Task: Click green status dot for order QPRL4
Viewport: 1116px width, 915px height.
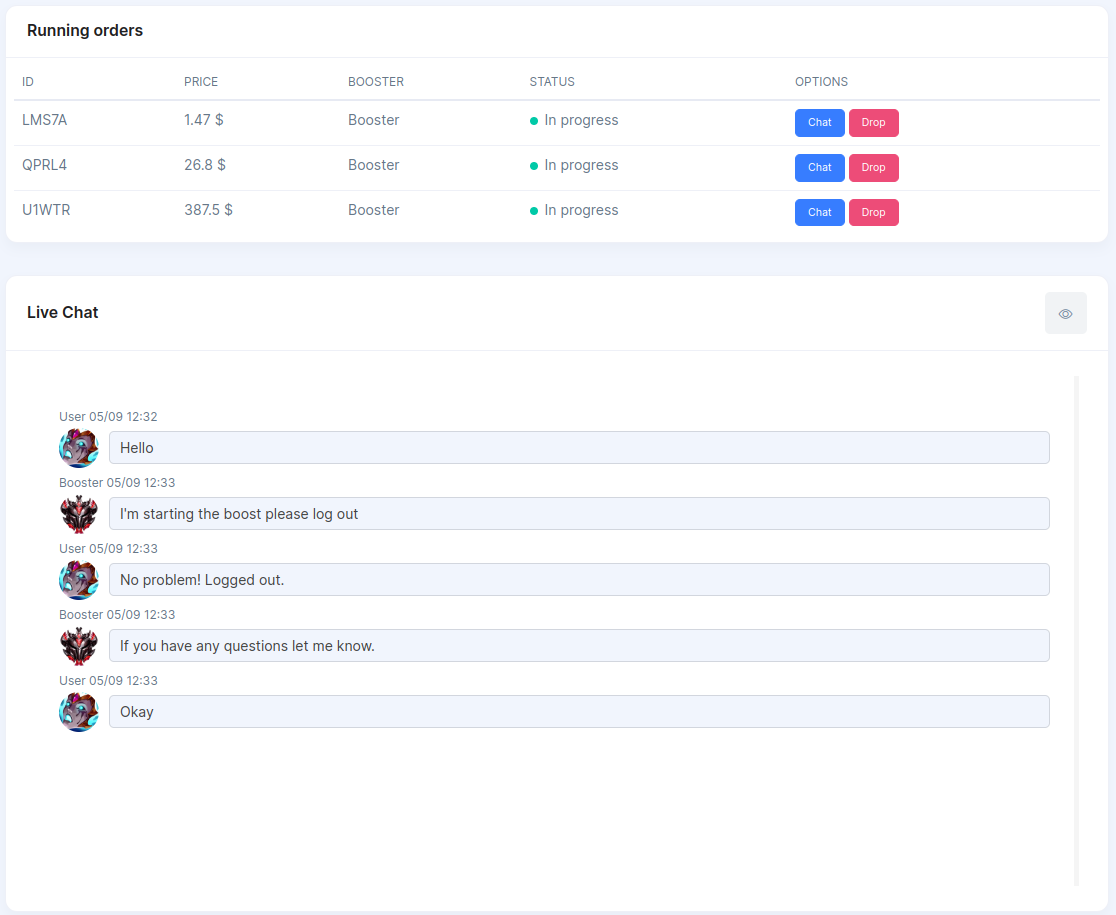Action: 534,166
